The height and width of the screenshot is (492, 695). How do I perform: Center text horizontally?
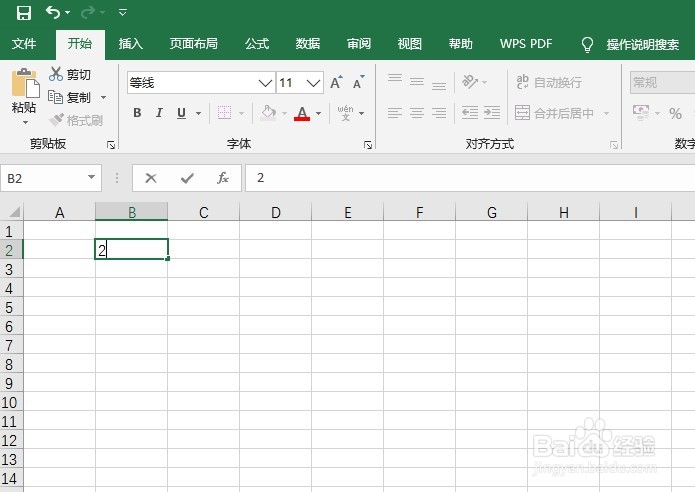click(417, 113)
